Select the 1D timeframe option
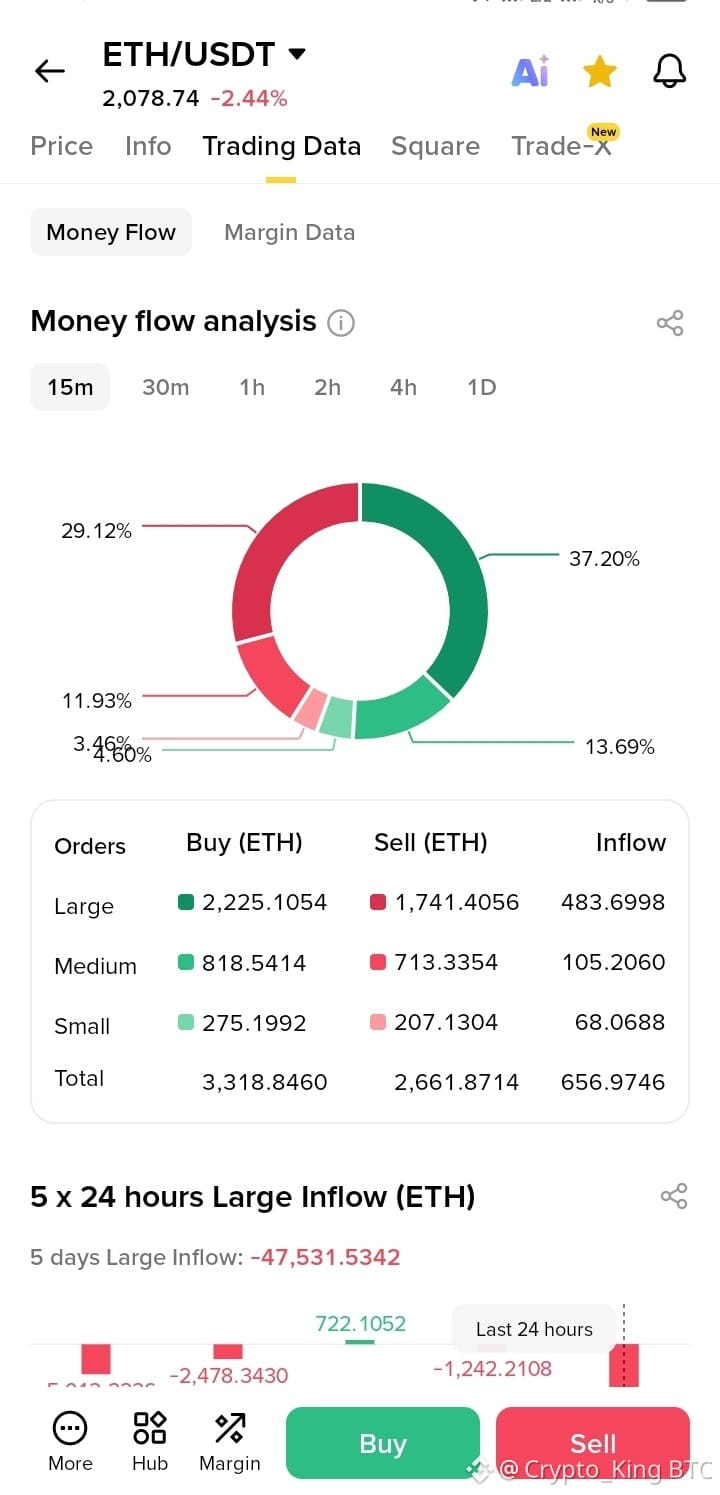Image resolution: width=720 pixels, height=1495 pixels. [x=482, y=387]
